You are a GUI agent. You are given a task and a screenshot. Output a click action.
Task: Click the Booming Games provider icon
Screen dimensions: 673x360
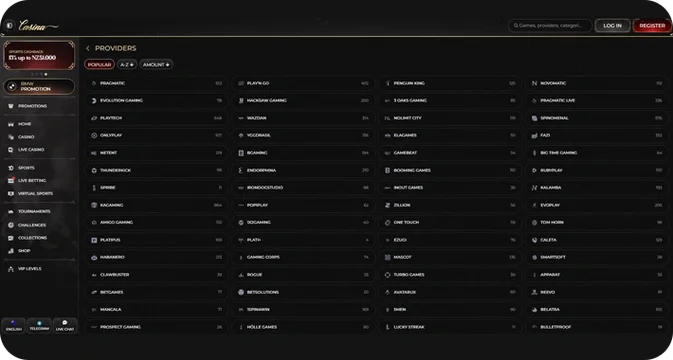point(388,170)
